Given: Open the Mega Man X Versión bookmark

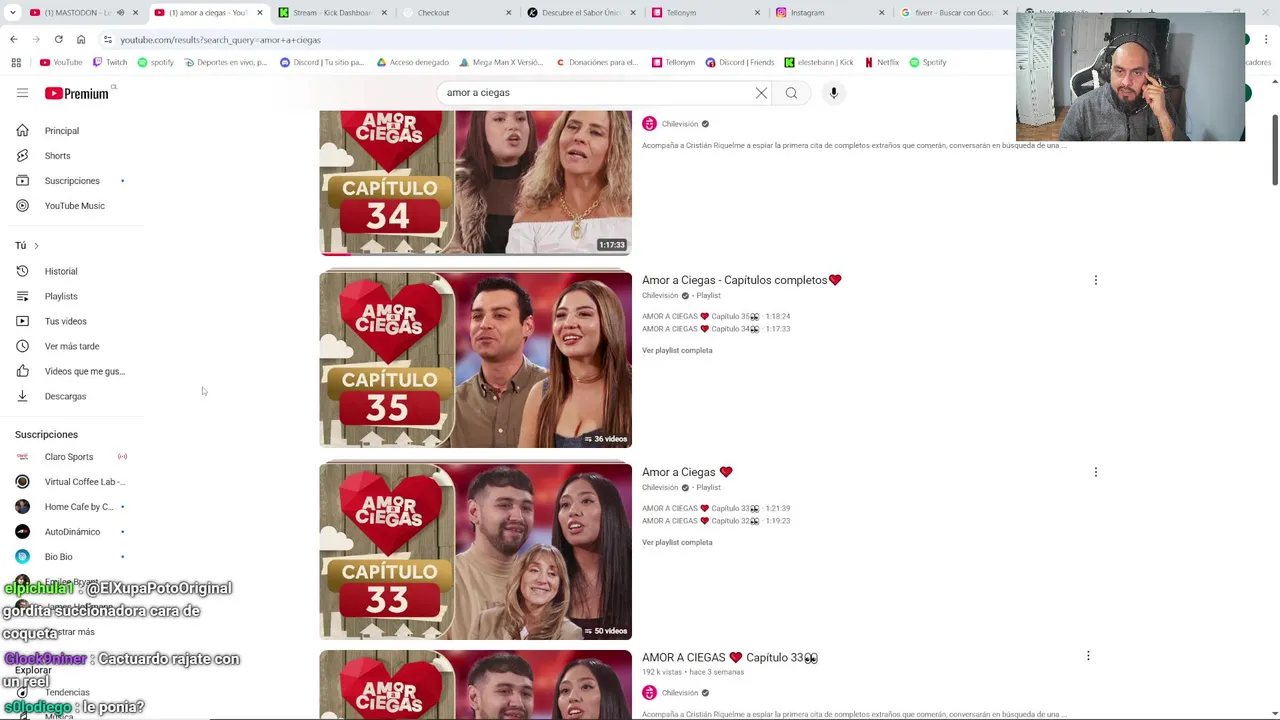Looking at the screenshot, I should (x=500, y=62).
